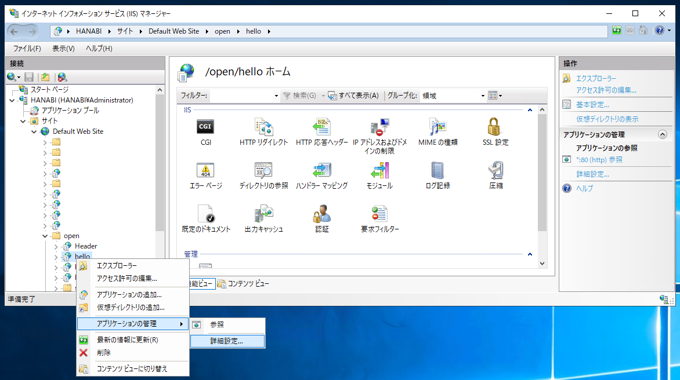The width and height of the screenshot is (680, 380).
Task: Click the refresh icon in address bar
Action: pos(617,30)
